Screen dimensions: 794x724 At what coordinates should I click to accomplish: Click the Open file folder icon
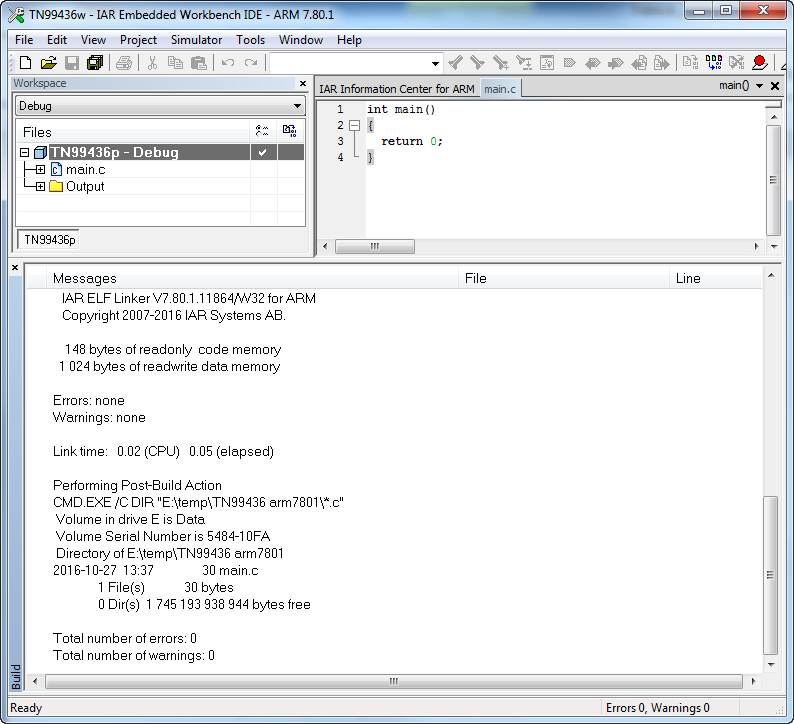click(48, 63)
